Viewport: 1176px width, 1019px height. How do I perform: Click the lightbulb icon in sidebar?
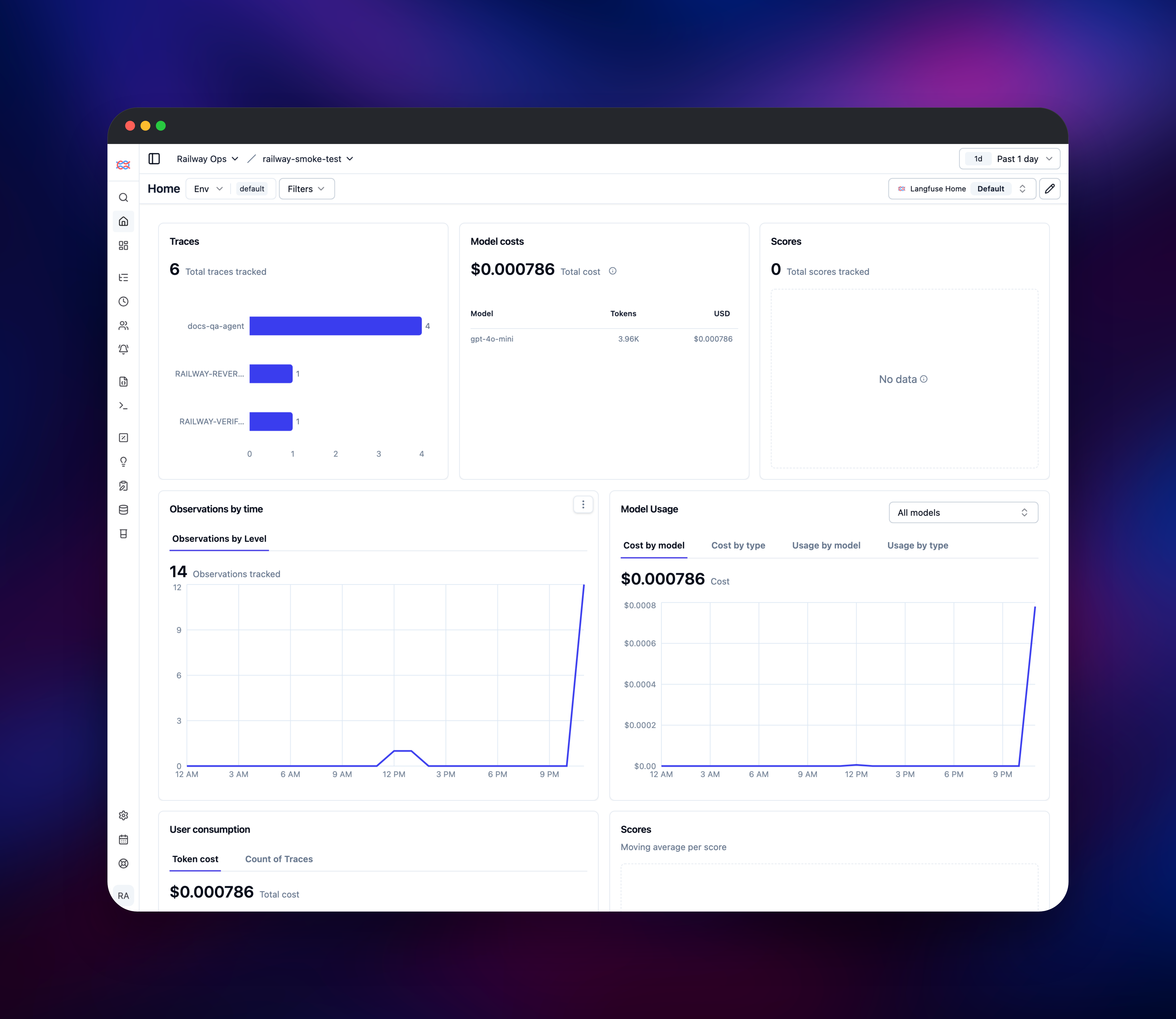coord(123,462)
